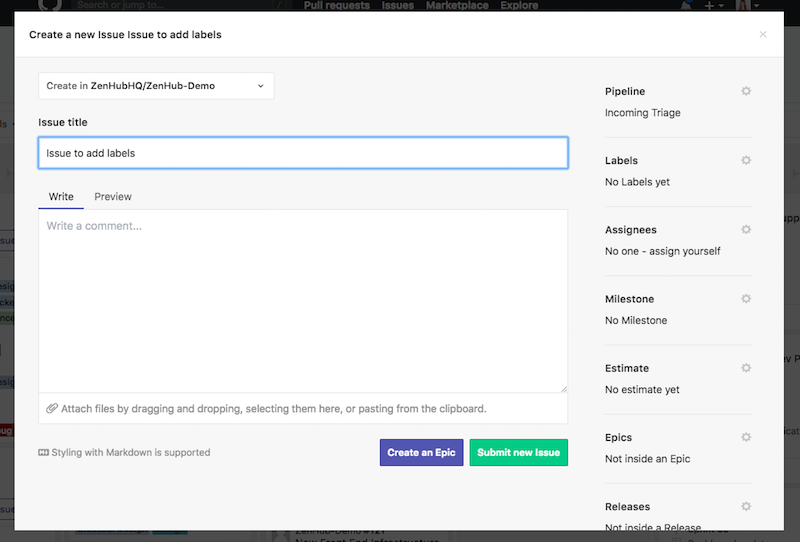Open Explore in top navigation
Screen dimensions: 800x542
[x=519, y=5]
